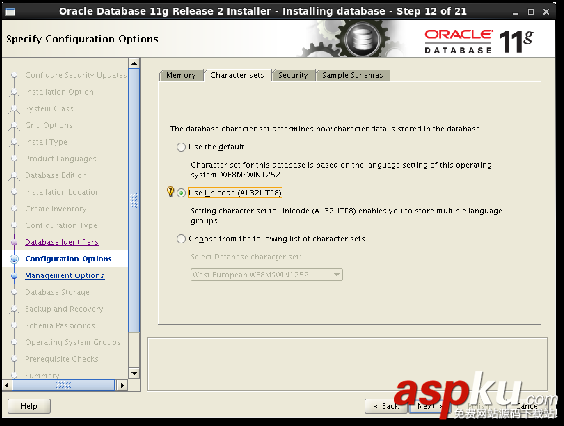Viewport: 564px width, 426px height.
Task: Click the 'Backup and Recovery' step text
Action: point(64,309)
